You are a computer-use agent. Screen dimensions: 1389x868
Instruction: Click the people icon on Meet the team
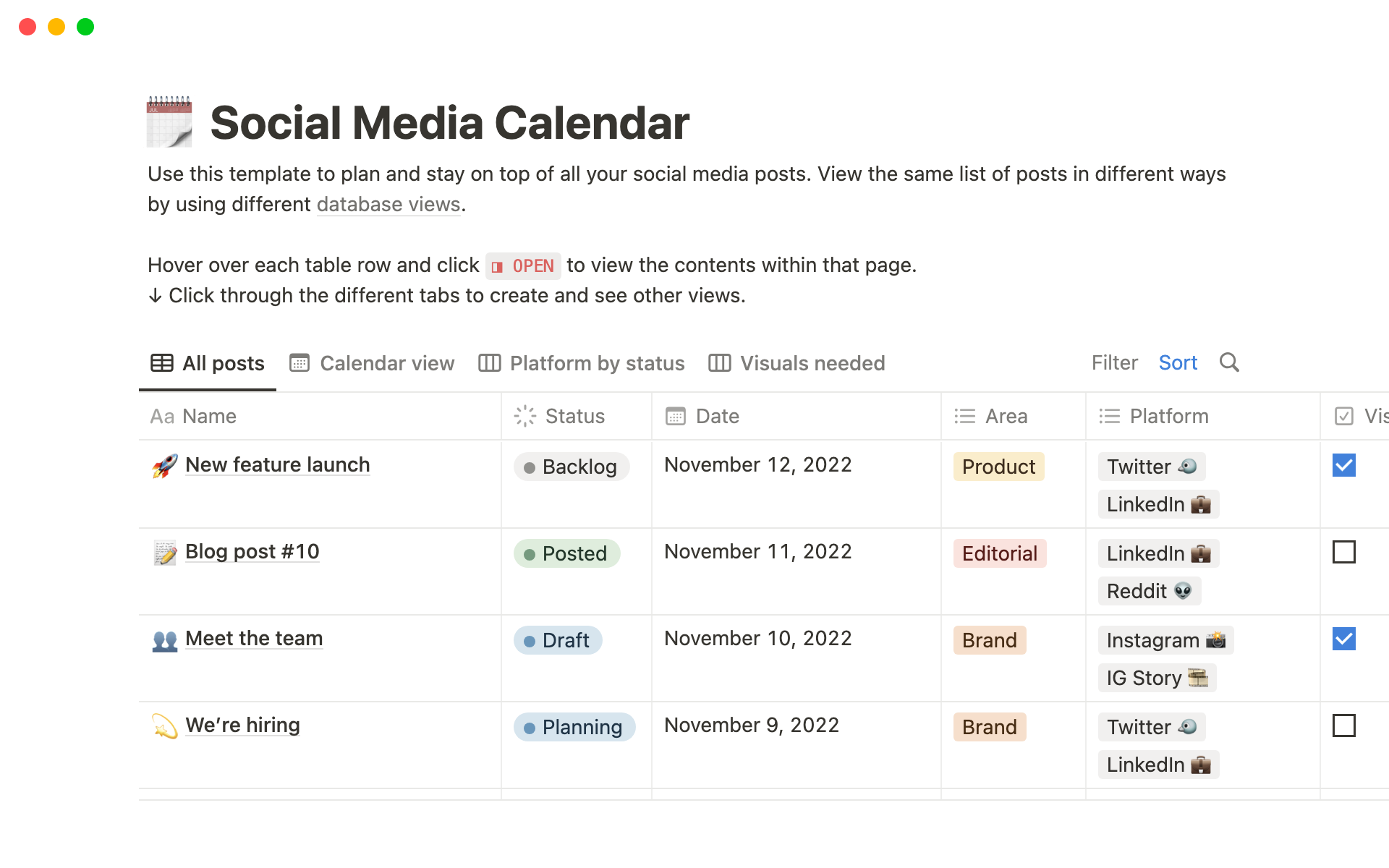coord(165,640)
